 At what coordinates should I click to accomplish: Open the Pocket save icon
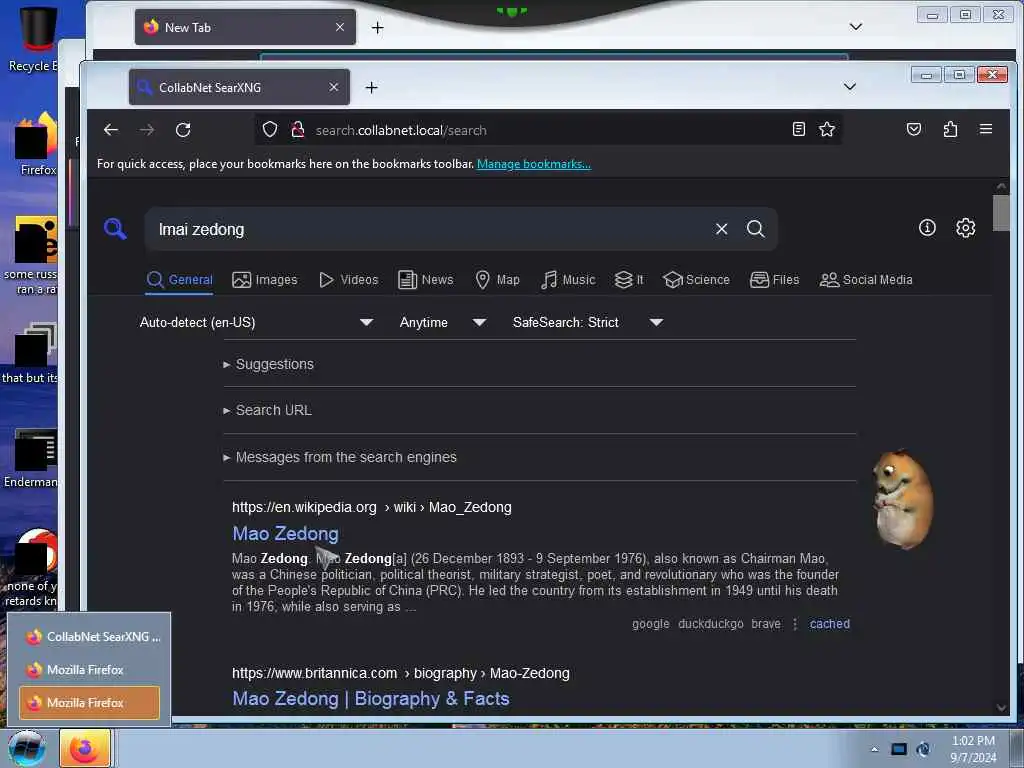coord(914,129)
